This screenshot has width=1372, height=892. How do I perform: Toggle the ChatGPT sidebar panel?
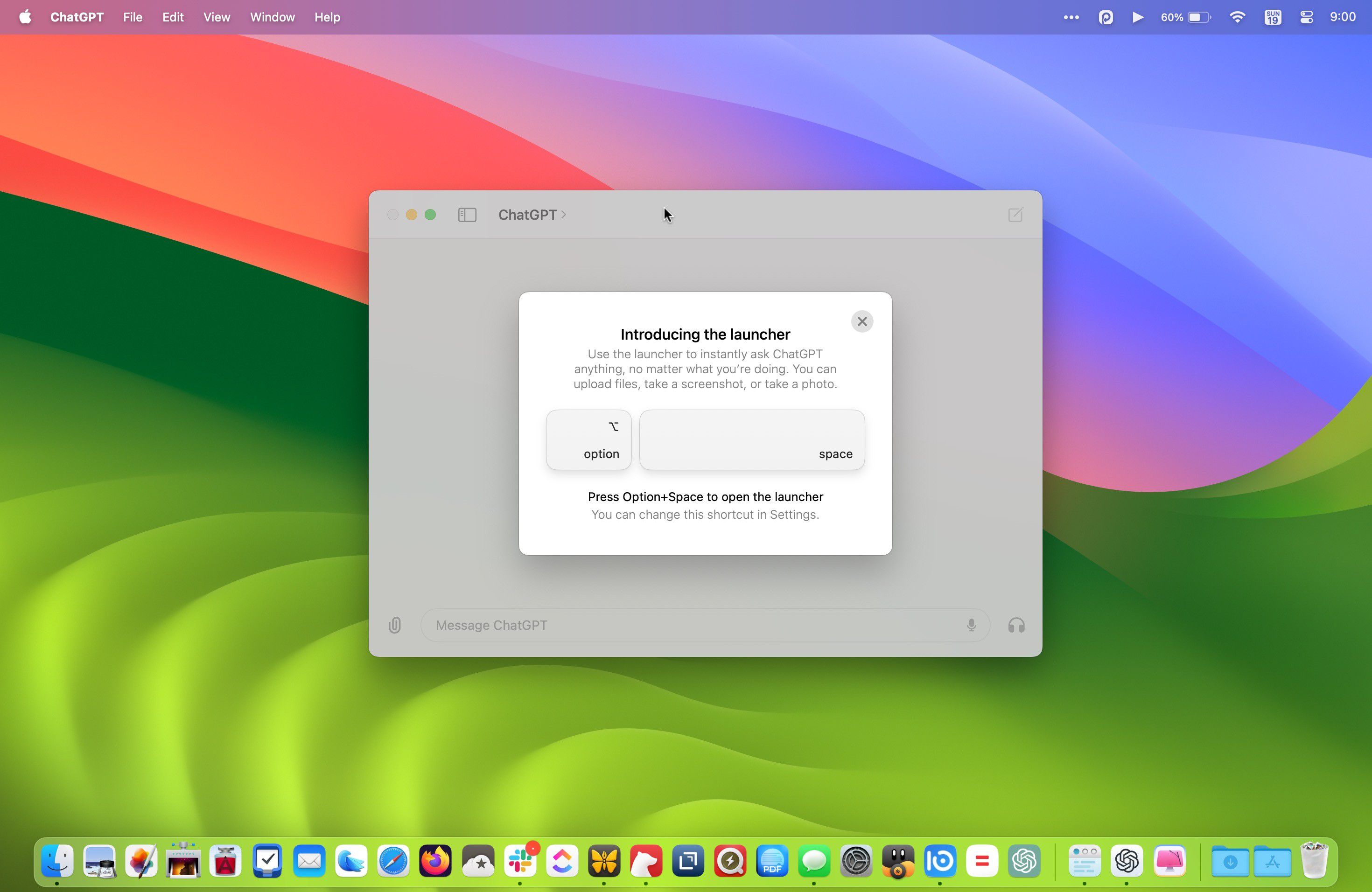click(467, 214)
